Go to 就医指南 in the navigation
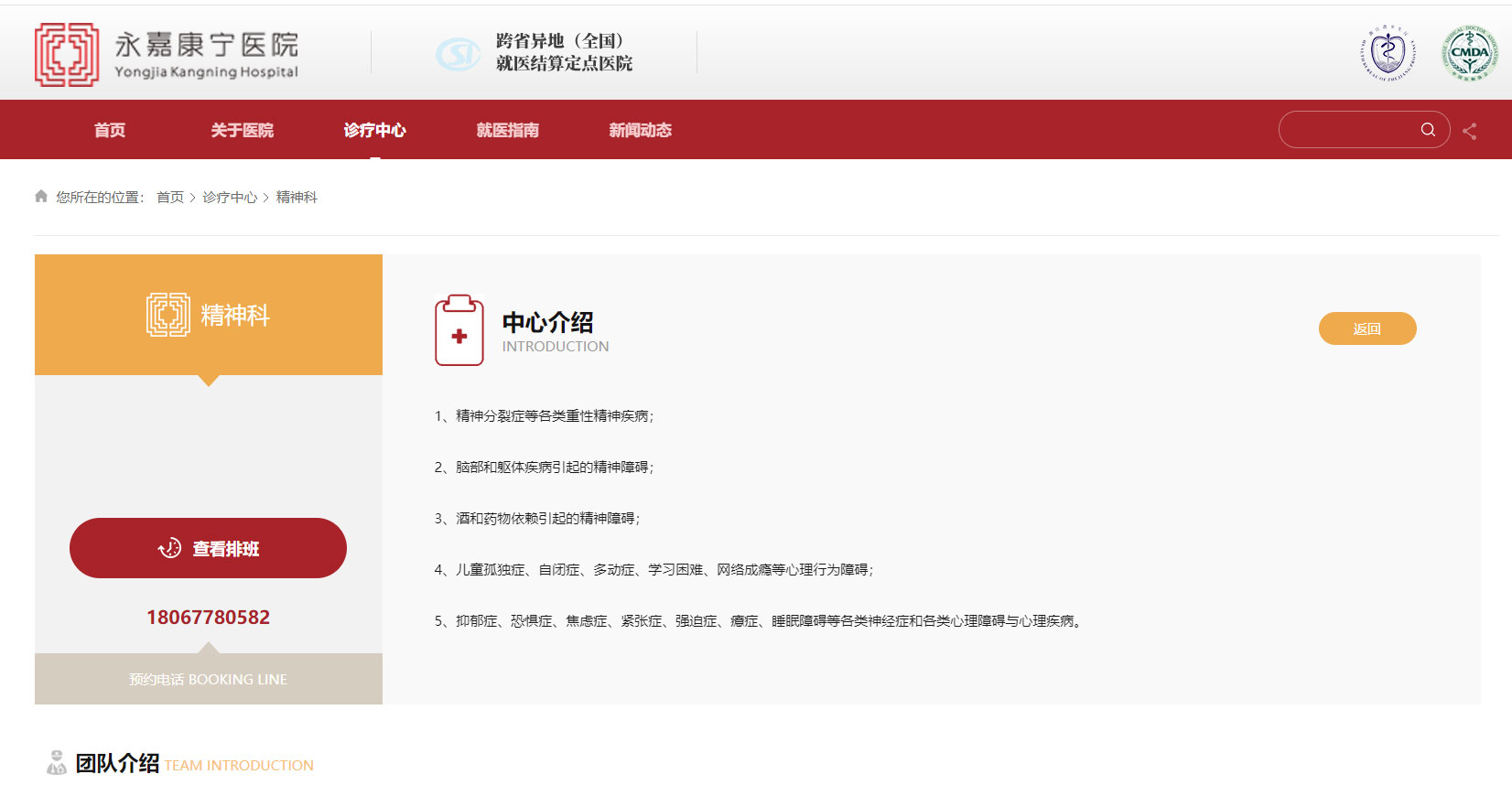The image size is (1512, 796). pyautogui.click(x=508, y=130)
